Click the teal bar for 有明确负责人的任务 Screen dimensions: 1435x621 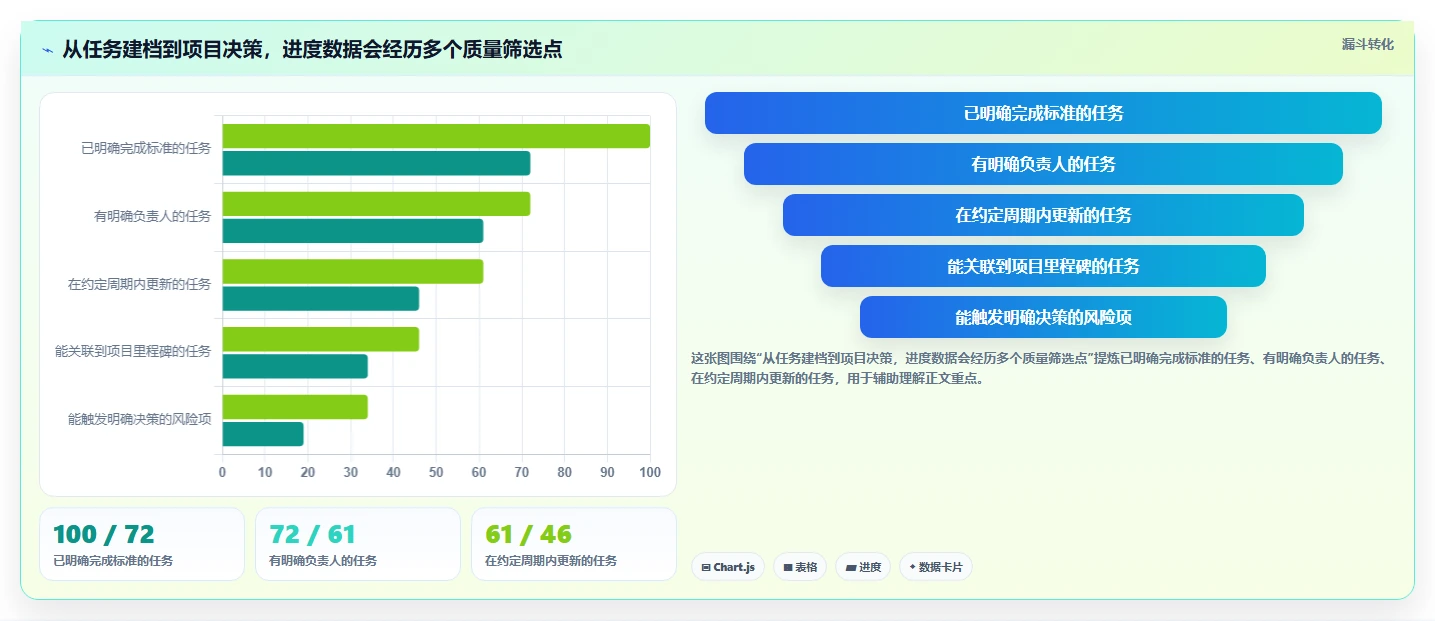tap(353, 231)
